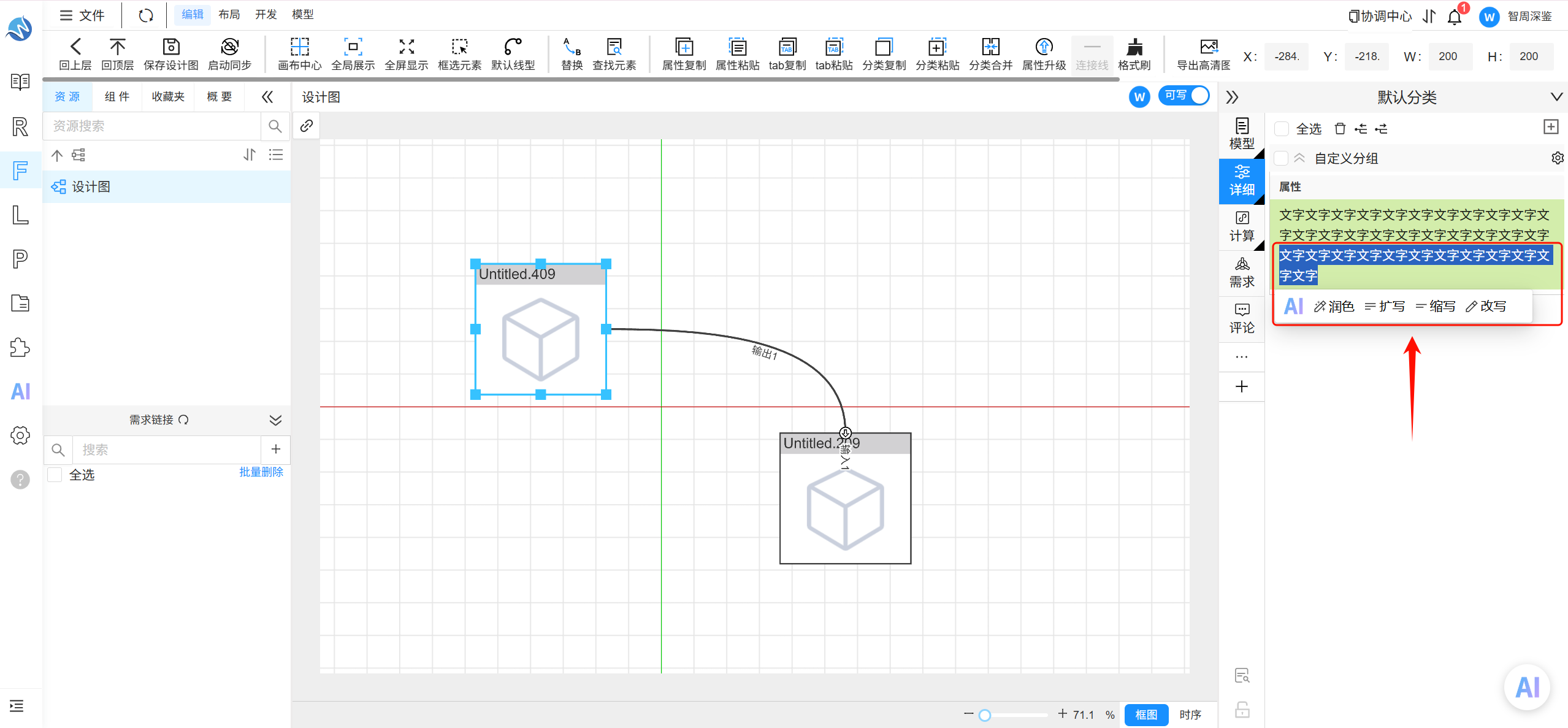This screenshot has width=1568, height=728.
Task: Check the 全选 box in properties panel
Action: 1281,129
